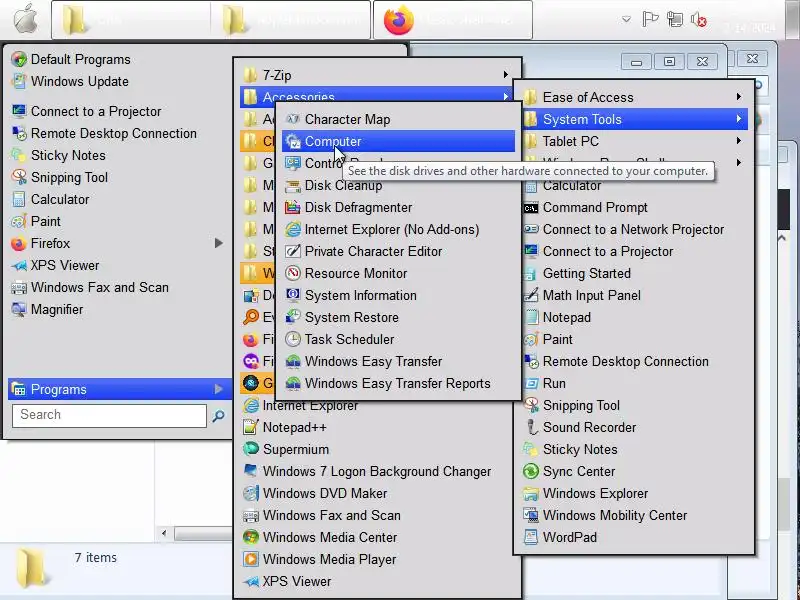The height and width of the screenshot is (600, 800).
Task: Open the network tray icon
Action: click(675, 19)
